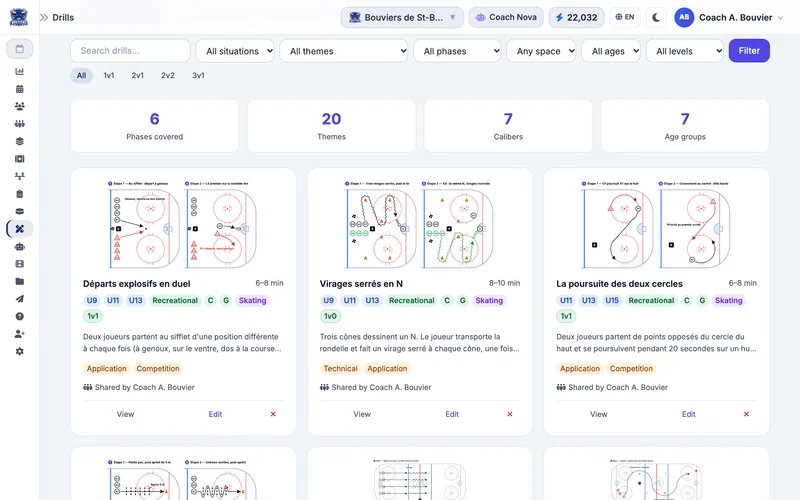The height and width of the screenshot is (500, 800).
Task: Expand the sidebar with the double chevron
Action: (44, 17)
